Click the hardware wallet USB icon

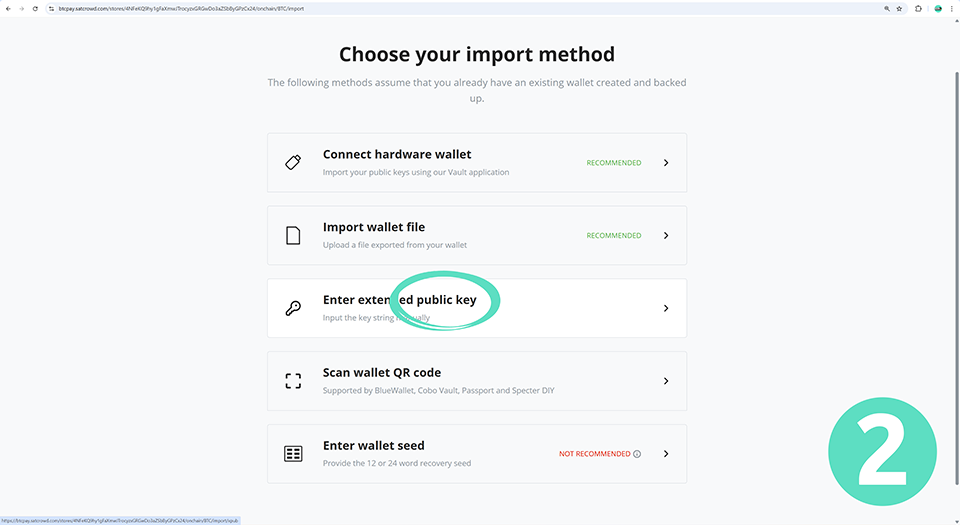coord(293,162)
